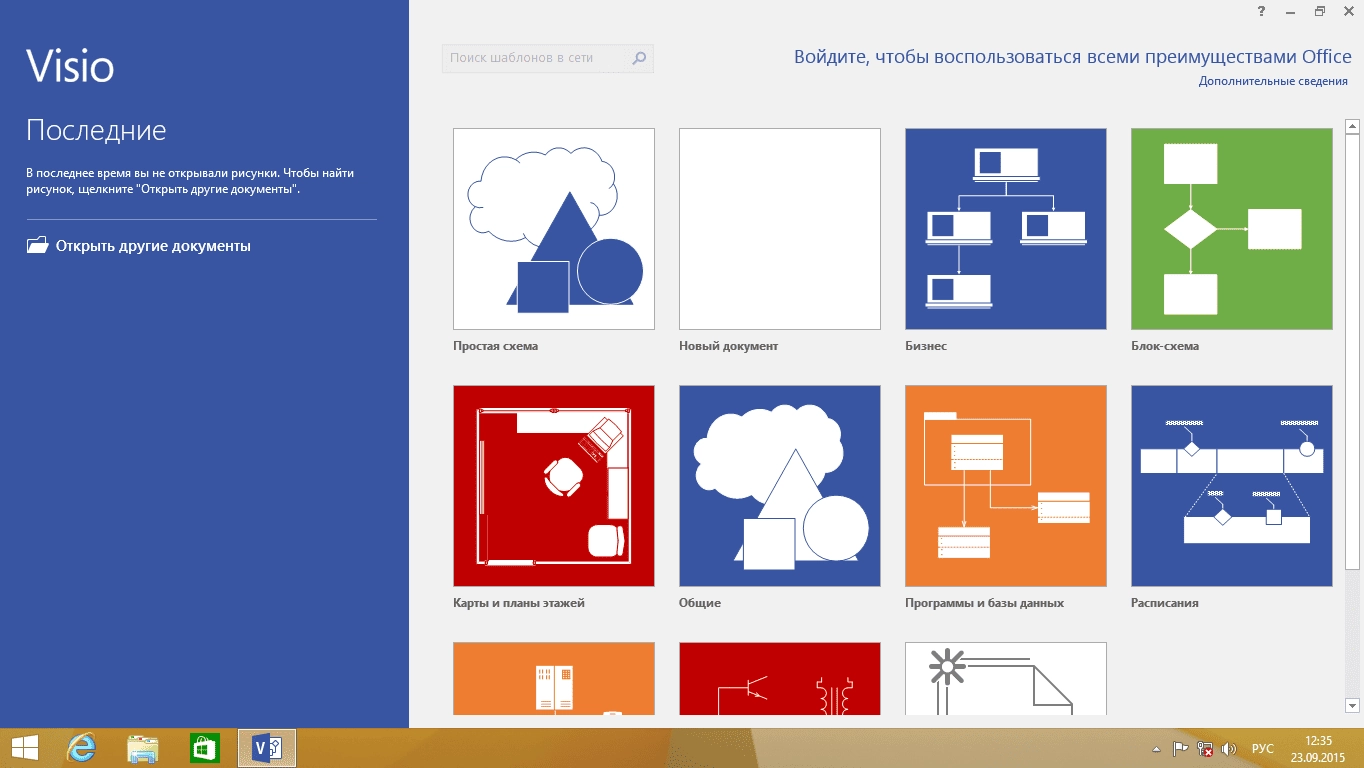Choose the Расписания template category
The image size is (1364, 768).
(x=1232, y=486)
